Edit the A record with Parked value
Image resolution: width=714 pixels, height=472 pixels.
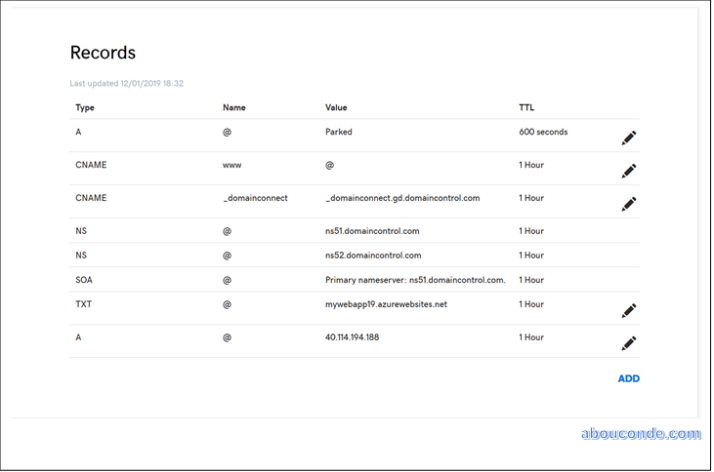coord(628,138)
